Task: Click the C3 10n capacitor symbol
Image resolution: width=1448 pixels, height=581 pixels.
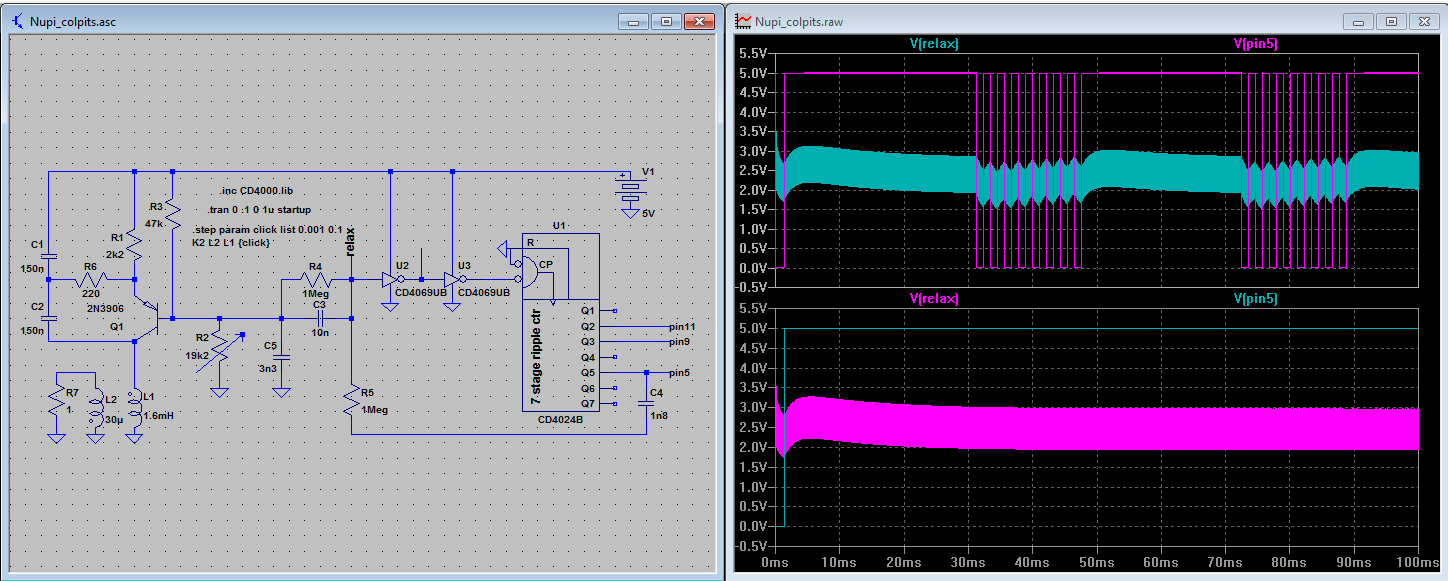Action: point(320,318)
